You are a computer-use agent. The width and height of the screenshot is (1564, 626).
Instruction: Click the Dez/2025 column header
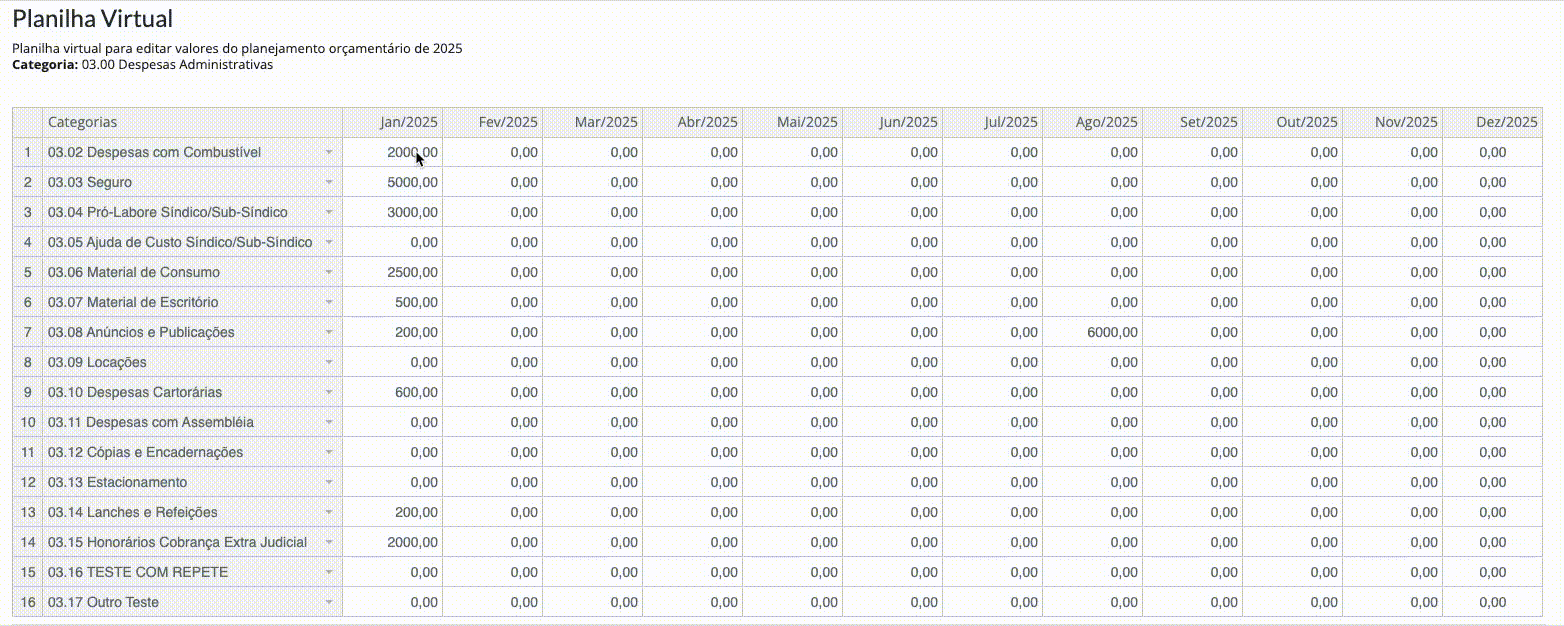point(1492,122)
